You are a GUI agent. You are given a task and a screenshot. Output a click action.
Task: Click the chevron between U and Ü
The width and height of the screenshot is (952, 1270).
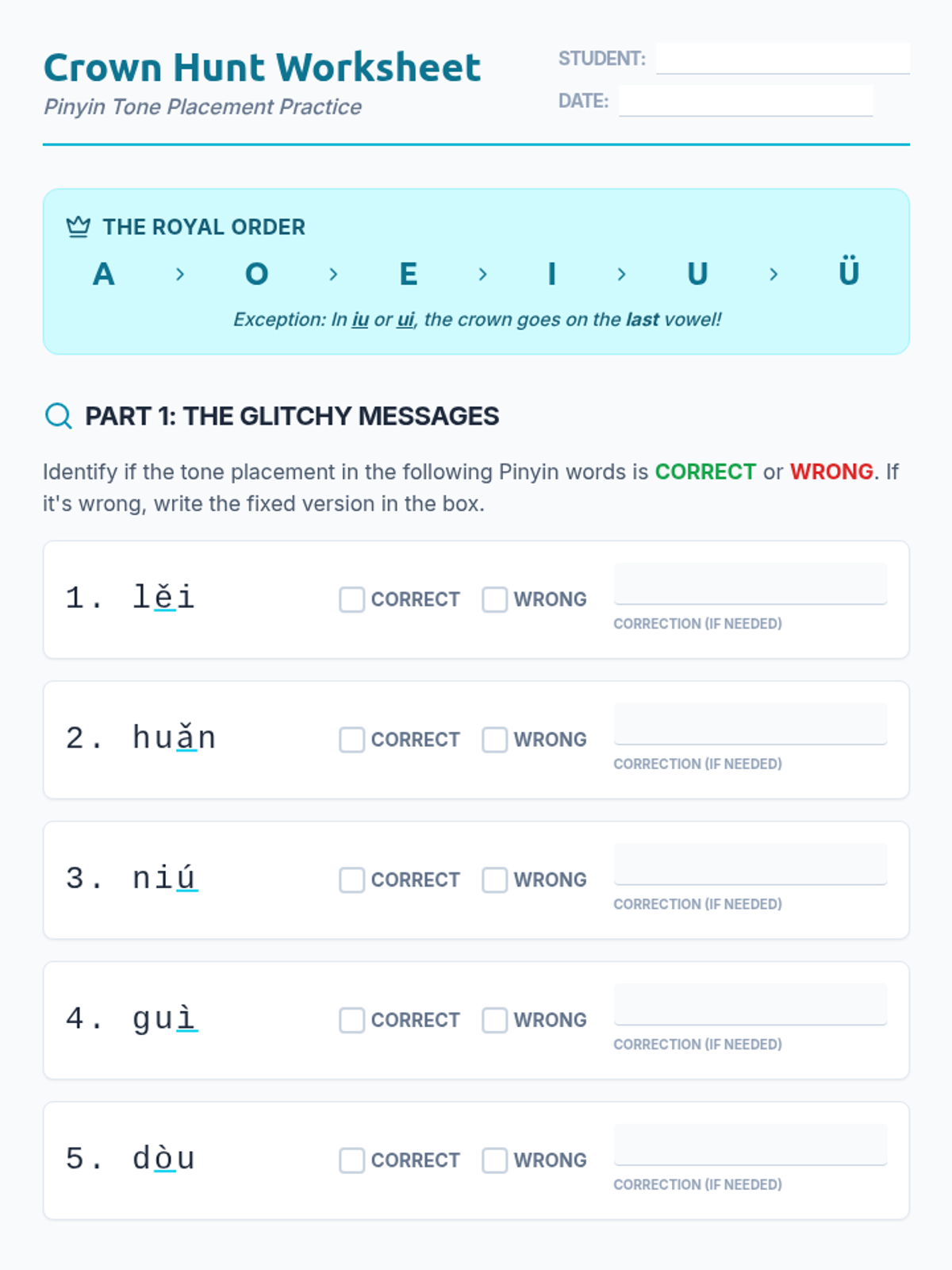773,275
